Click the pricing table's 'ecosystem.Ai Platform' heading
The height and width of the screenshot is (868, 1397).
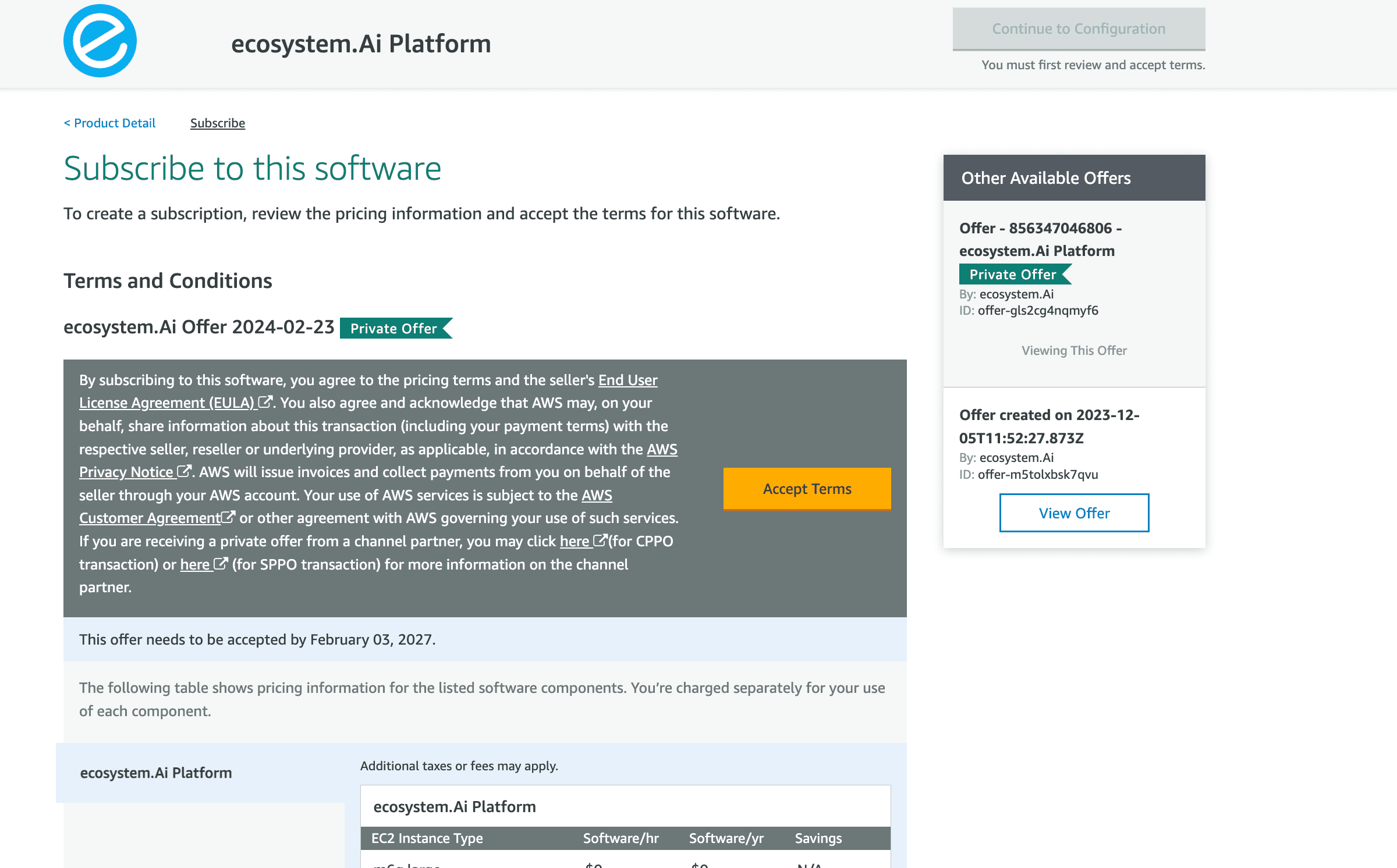455,806
